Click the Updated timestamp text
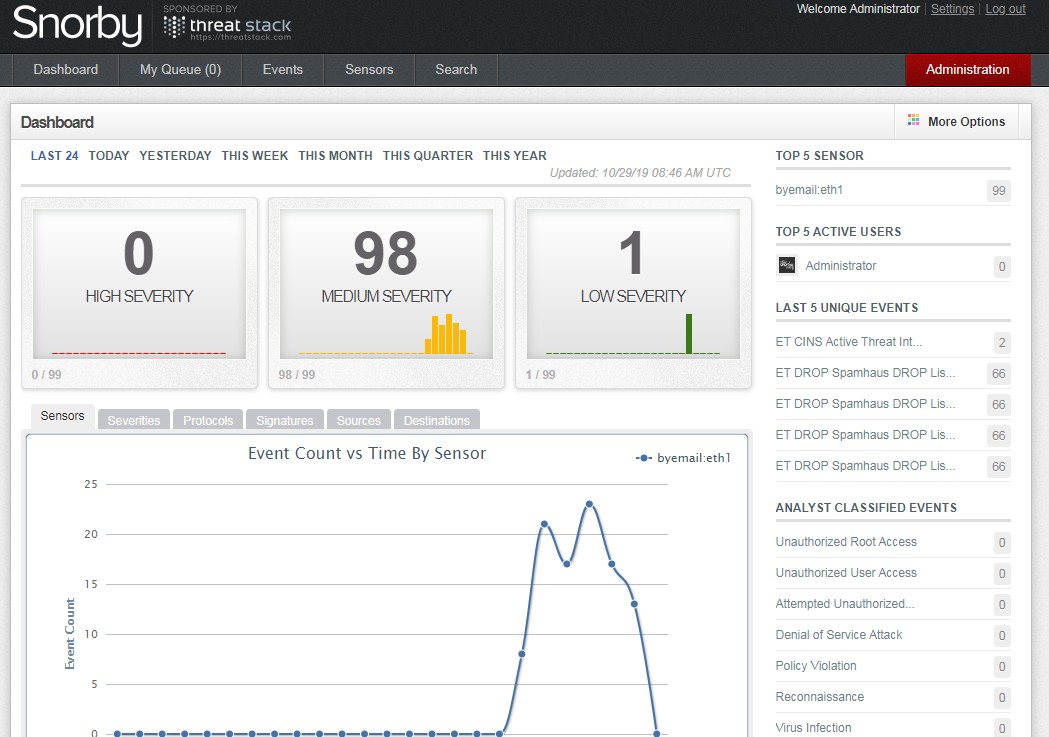This screenshot has height=737, width=1049. point(640,173)
